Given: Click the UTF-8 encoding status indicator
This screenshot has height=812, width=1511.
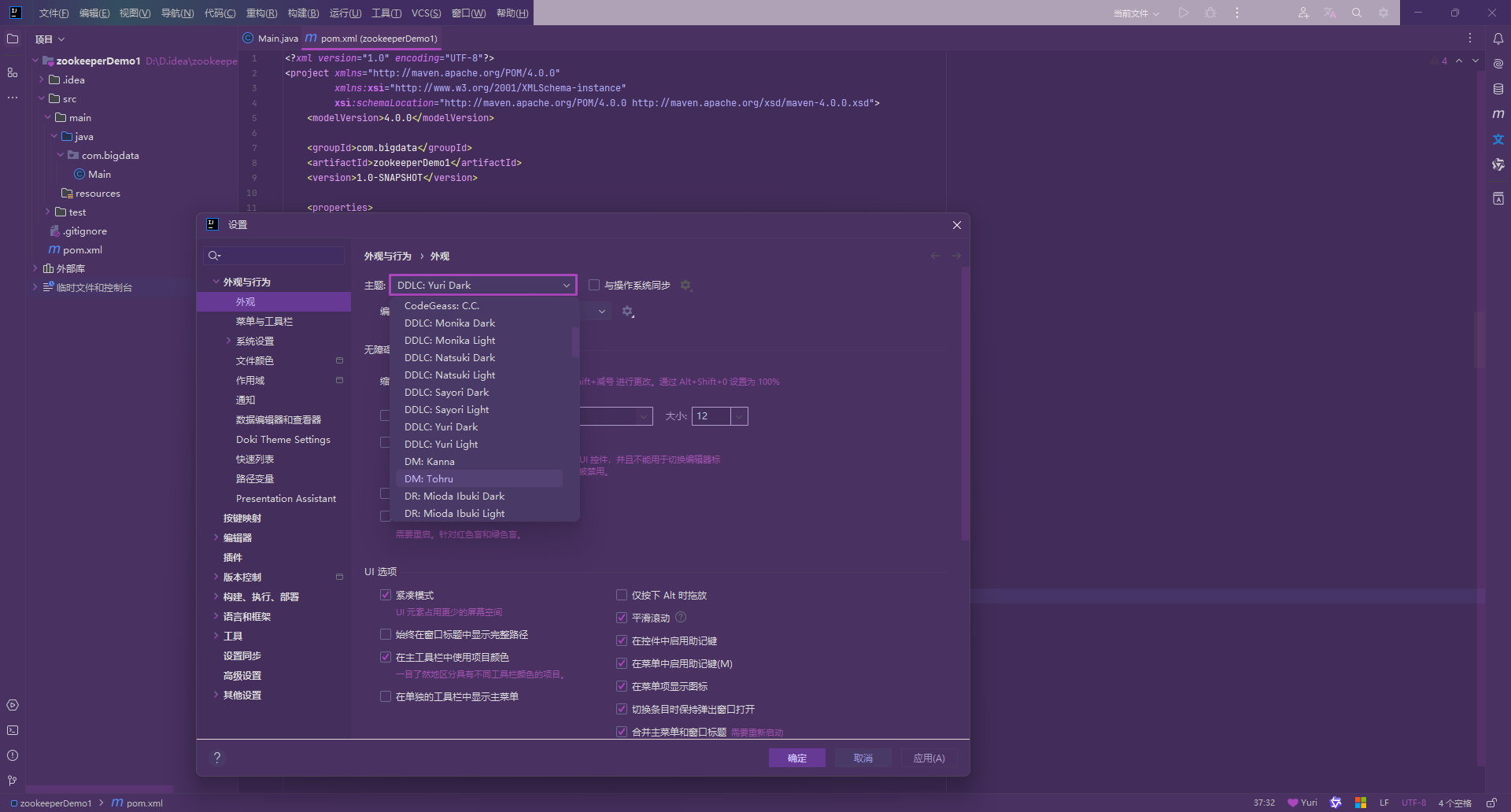Looking at the screenshot, I should coord(1413,803).
